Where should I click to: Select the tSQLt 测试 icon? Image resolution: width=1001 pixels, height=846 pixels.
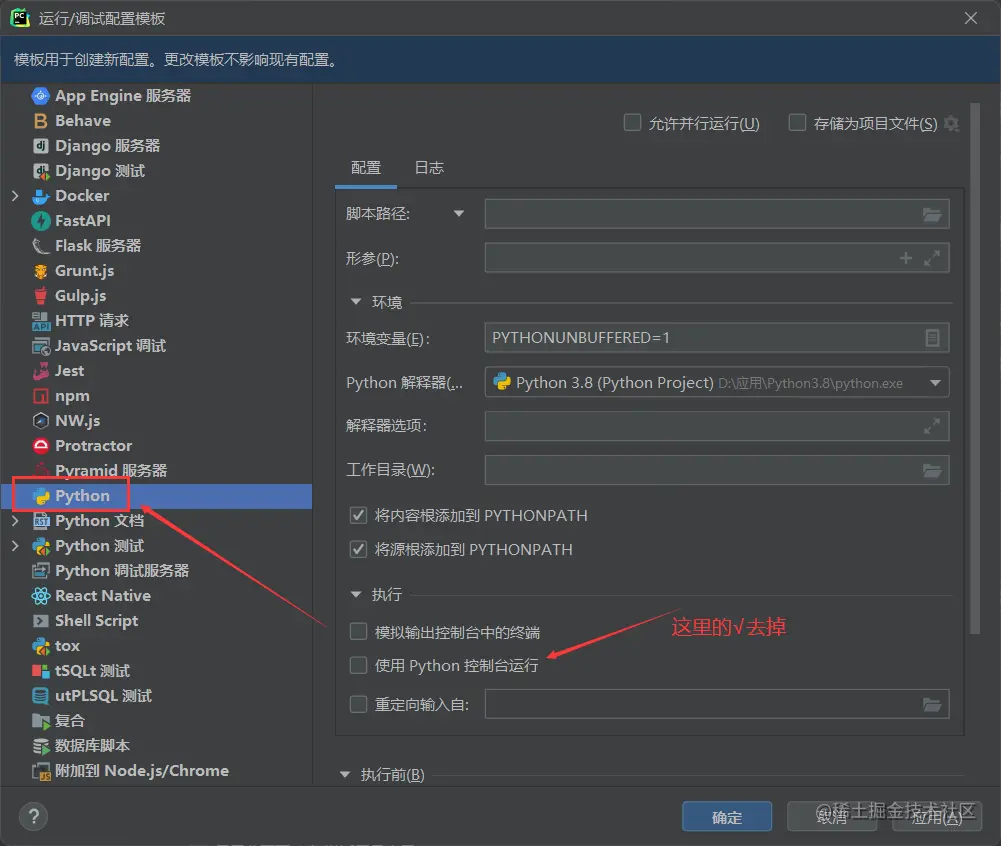click(x=40, y=671)
